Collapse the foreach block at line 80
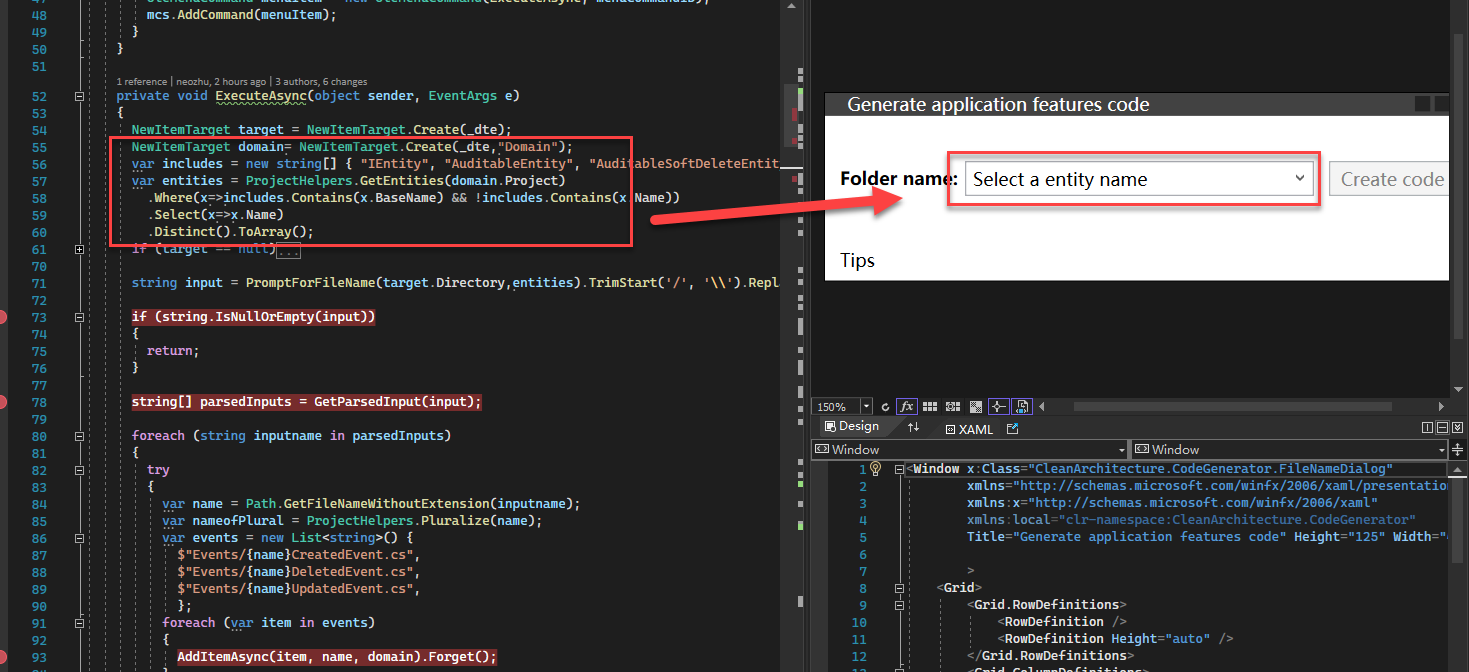The image size is (1469, 672). coord(78,436)
